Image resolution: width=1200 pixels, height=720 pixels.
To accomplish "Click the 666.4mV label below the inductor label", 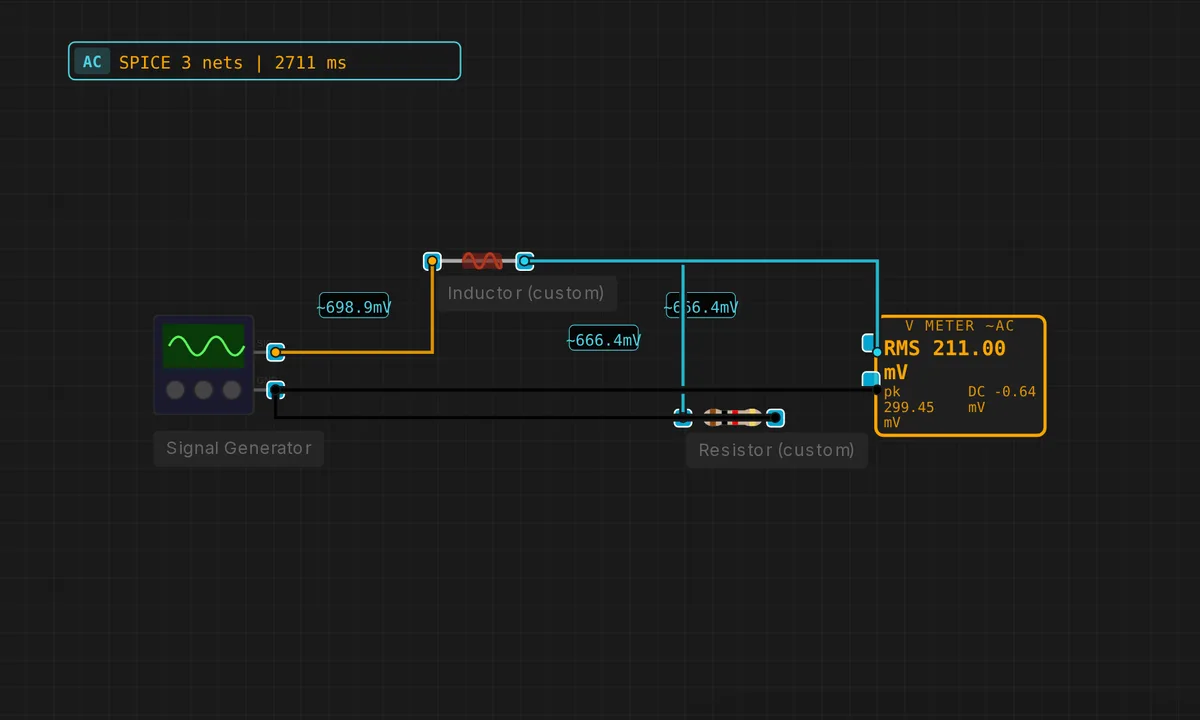I will click(x=604, y=340).
